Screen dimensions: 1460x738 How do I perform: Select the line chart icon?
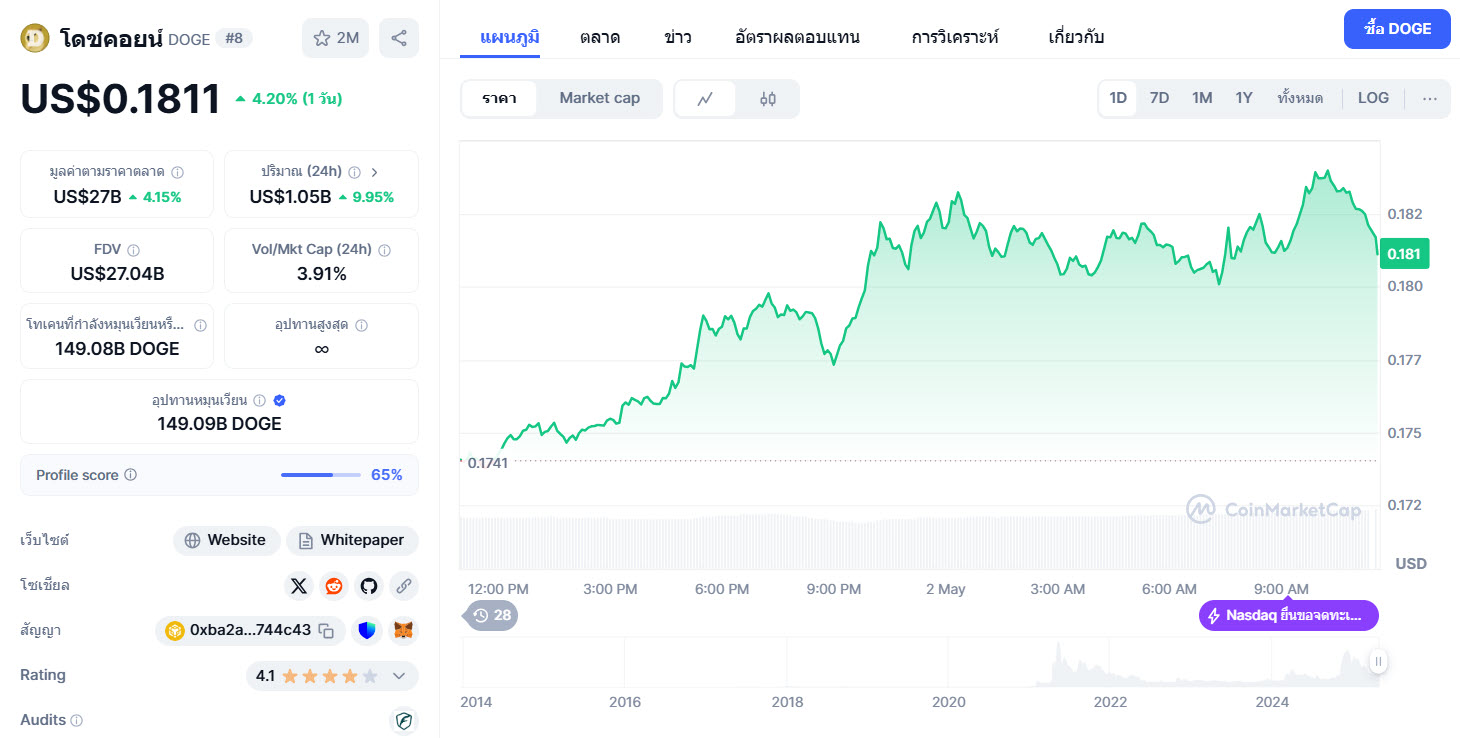click(x=707, y=99)
